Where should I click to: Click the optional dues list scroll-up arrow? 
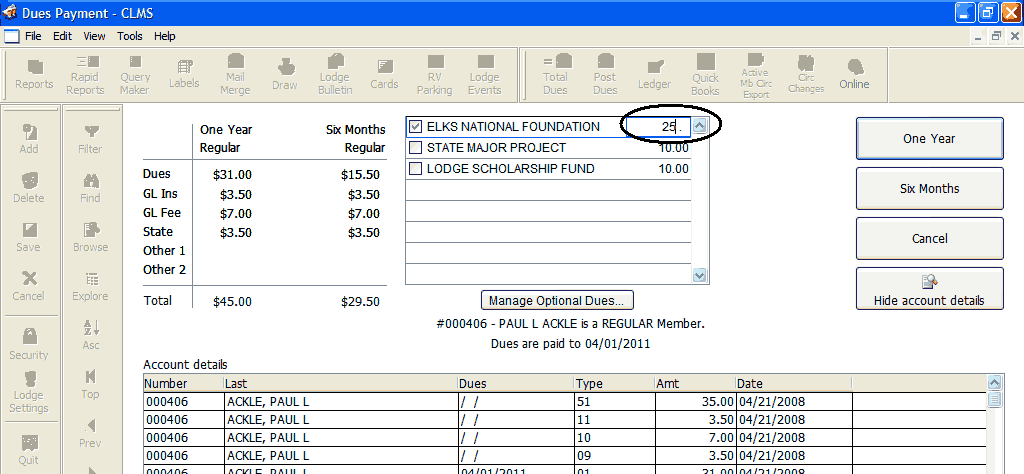click(700, 126)
